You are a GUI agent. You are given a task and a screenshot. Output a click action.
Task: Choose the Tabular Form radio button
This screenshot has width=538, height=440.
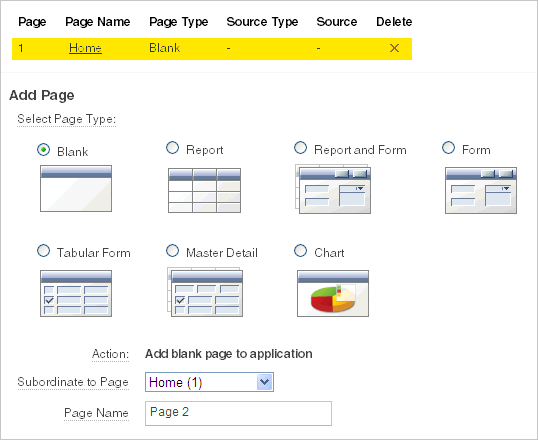[x=44, y=251]
